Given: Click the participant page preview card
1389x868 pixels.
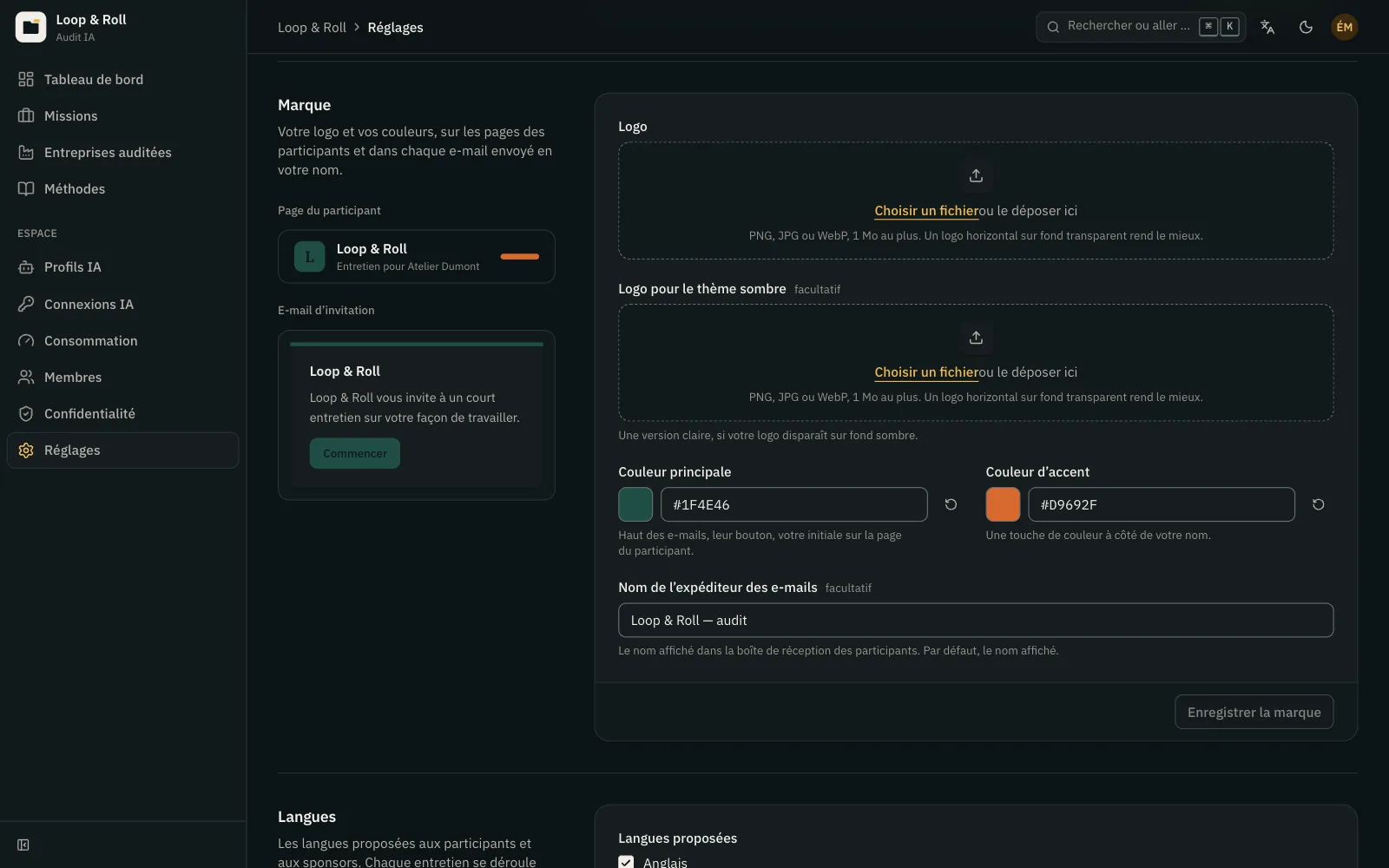Looking at the screenshot, I should point(417,256).
